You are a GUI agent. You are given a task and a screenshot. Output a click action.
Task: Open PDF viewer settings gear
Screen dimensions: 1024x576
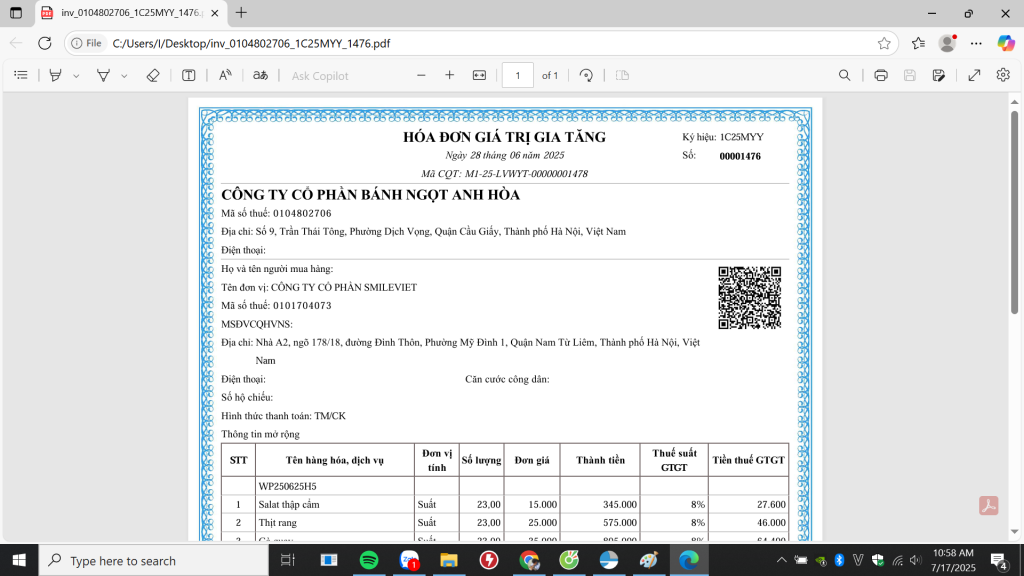tap(1003, 75)
